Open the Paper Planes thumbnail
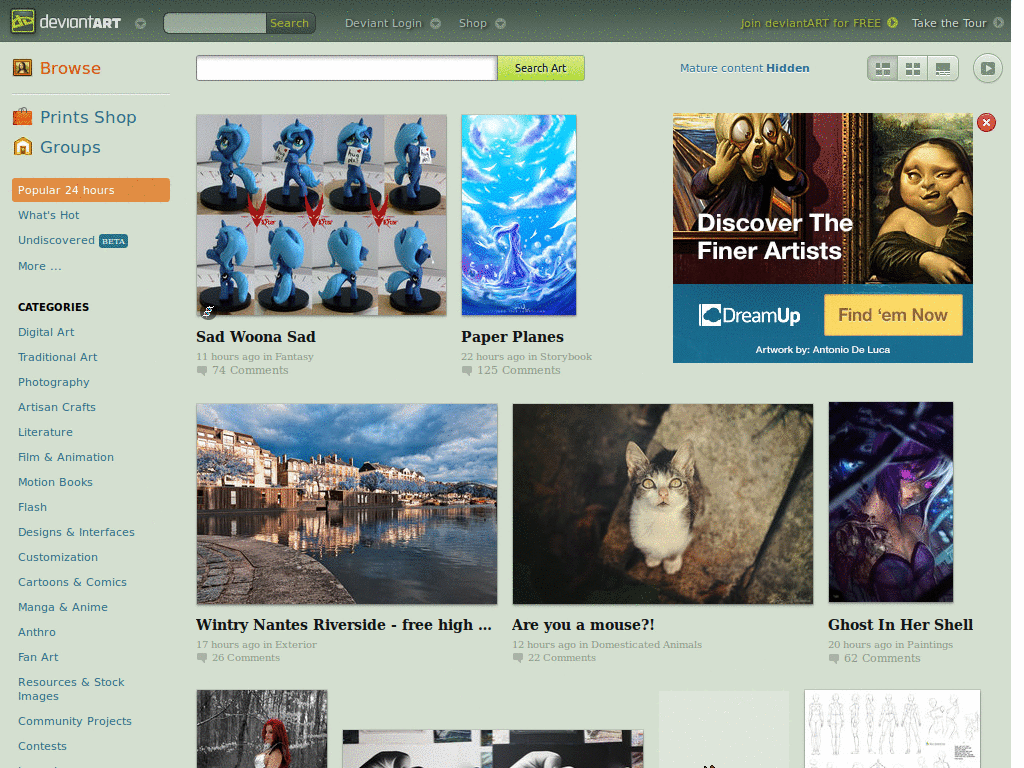Screen dimensions: 1024x768 (x=519, y=215)
